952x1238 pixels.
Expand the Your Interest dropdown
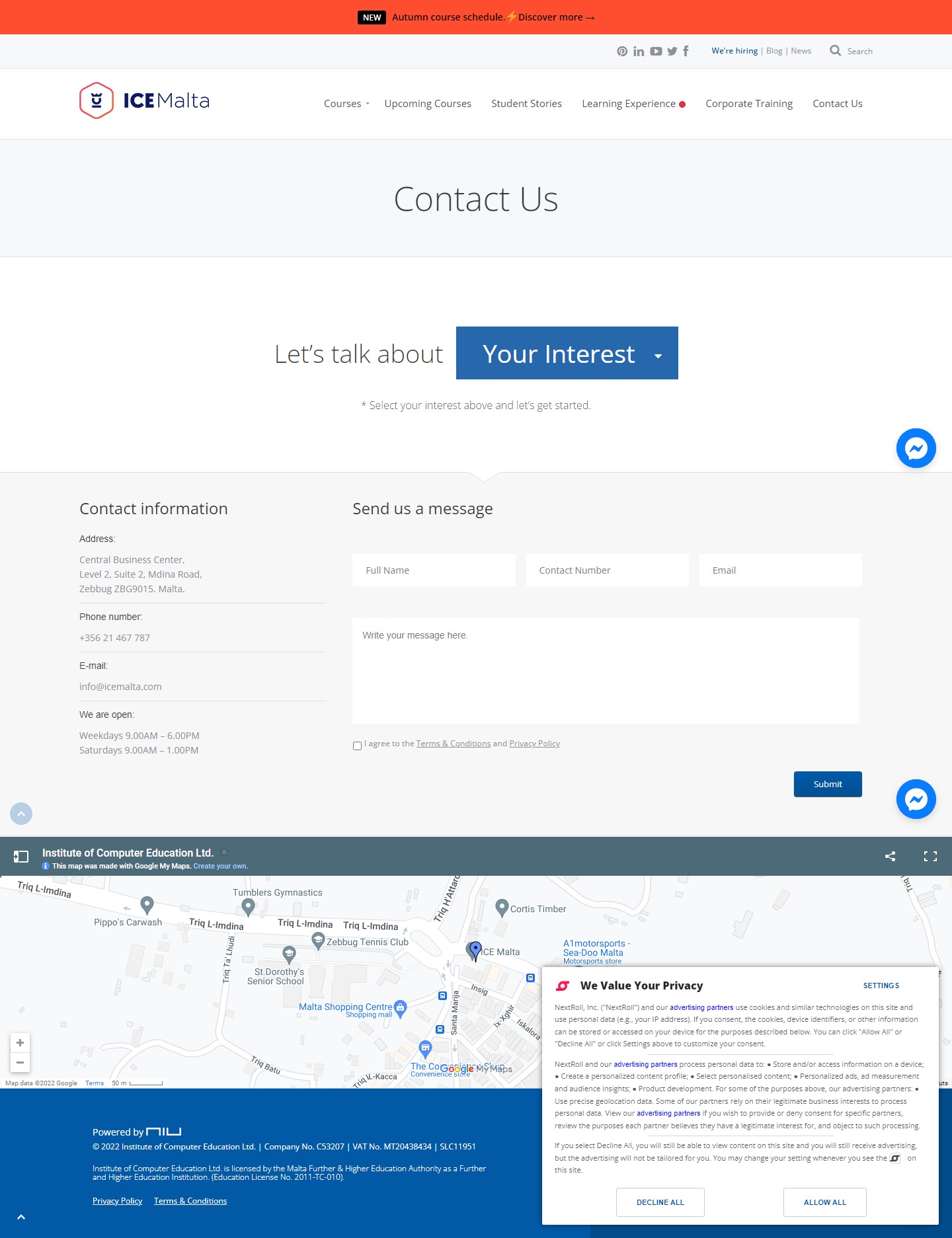point(567,354)
